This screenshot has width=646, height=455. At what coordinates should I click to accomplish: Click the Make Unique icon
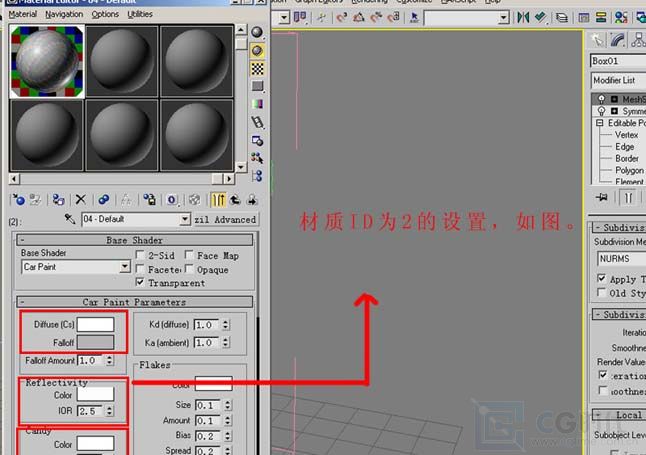(x=126, y=200)
